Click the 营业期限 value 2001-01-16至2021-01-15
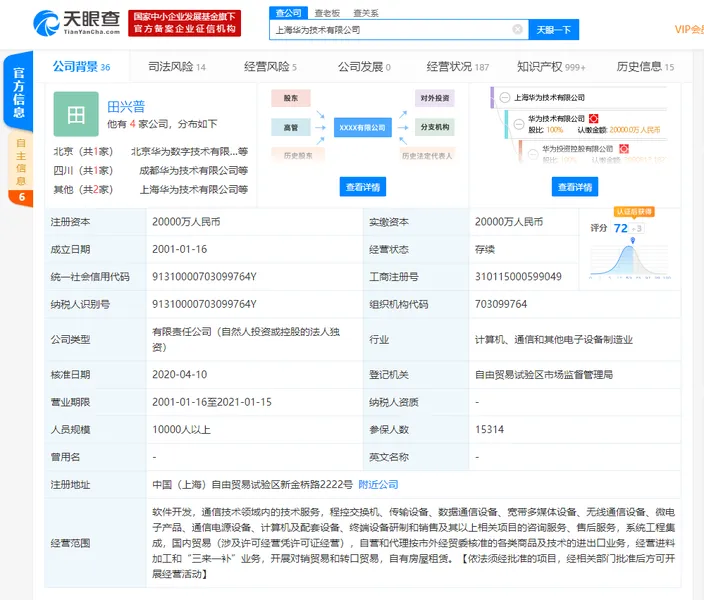Viewport: 704px width, 600px height. click(212, 402)
